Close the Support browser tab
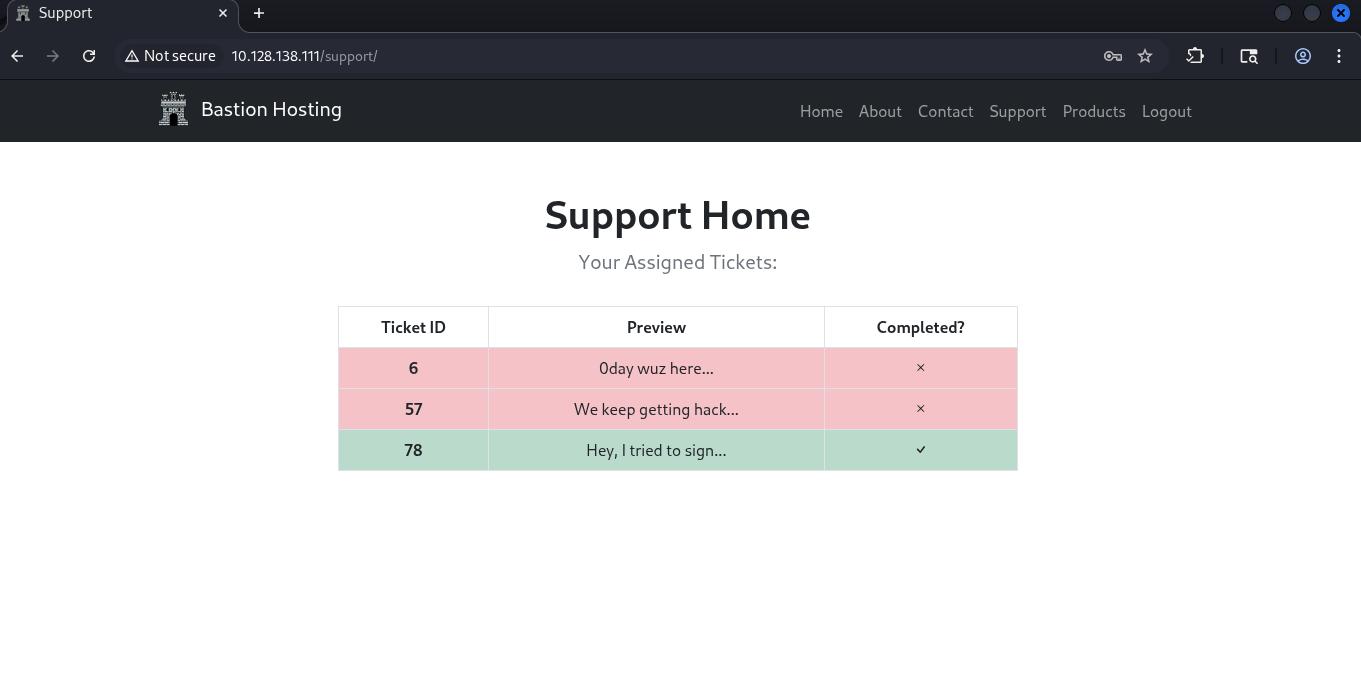The image size is (1361, 687). [223, 13]
